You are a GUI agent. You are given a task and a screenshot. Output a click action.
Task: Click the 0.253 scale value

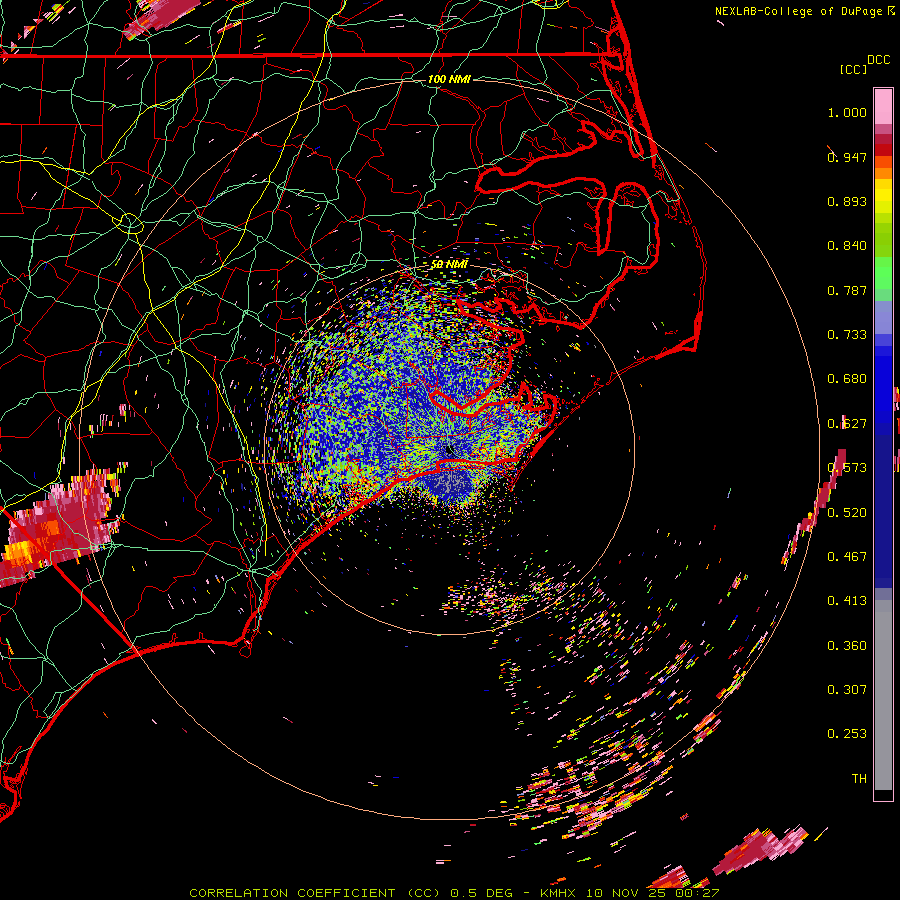tap(847, 734)
